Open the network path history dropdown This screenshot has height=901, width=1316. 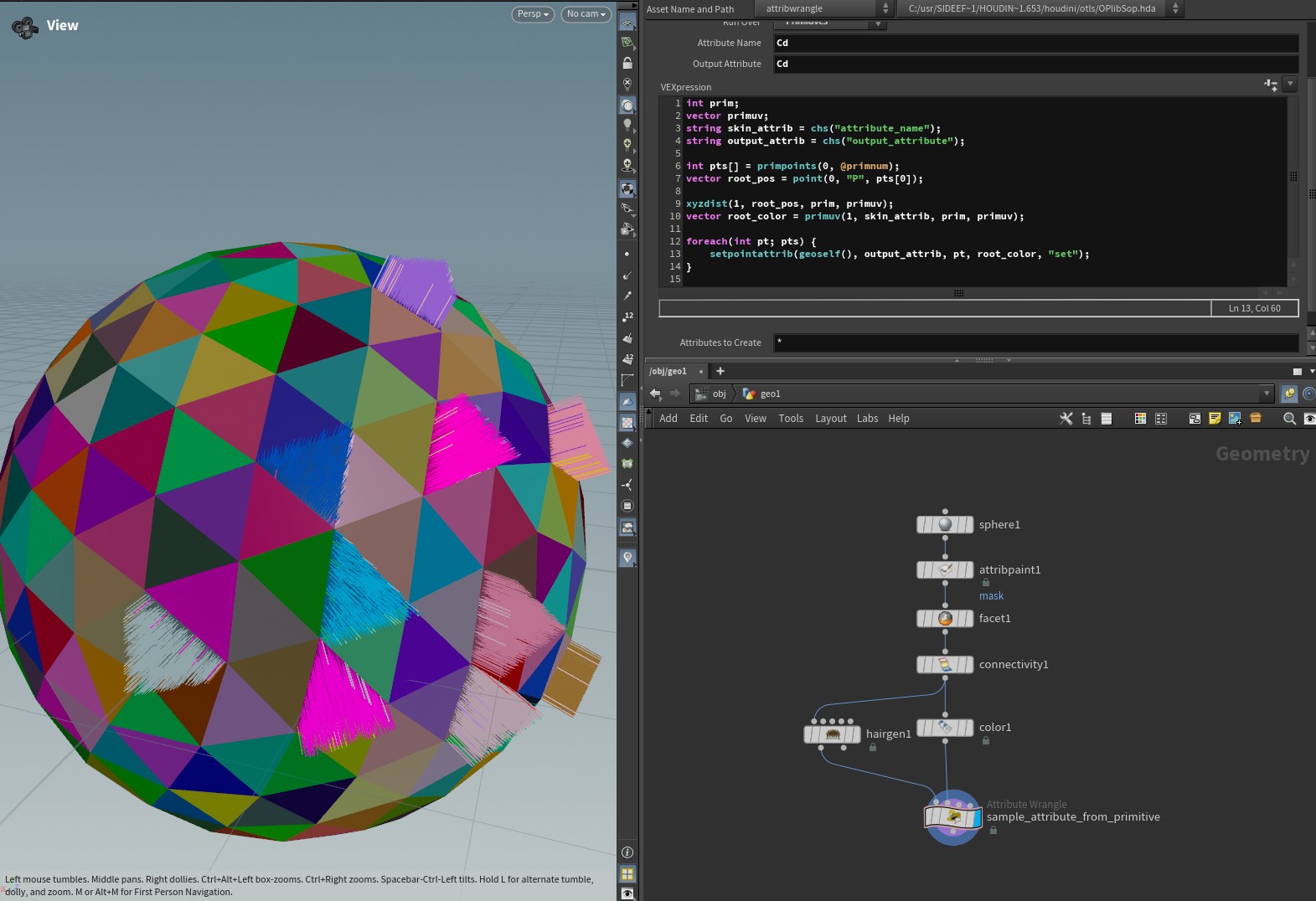[x=1267, y=393]
